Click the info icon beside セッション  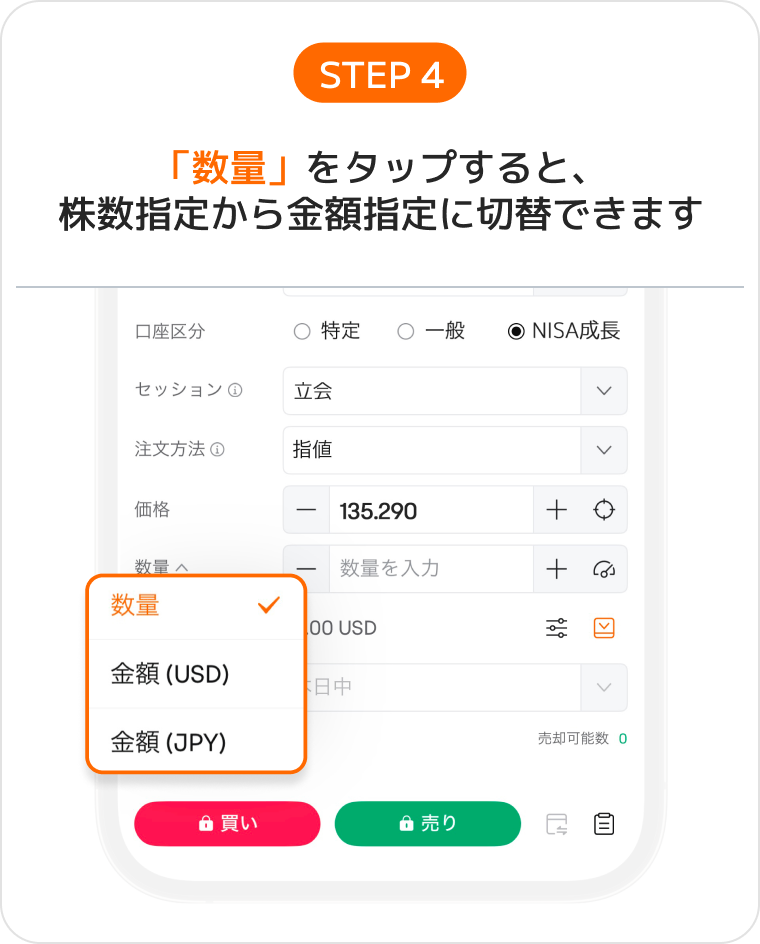coord(235,390)
